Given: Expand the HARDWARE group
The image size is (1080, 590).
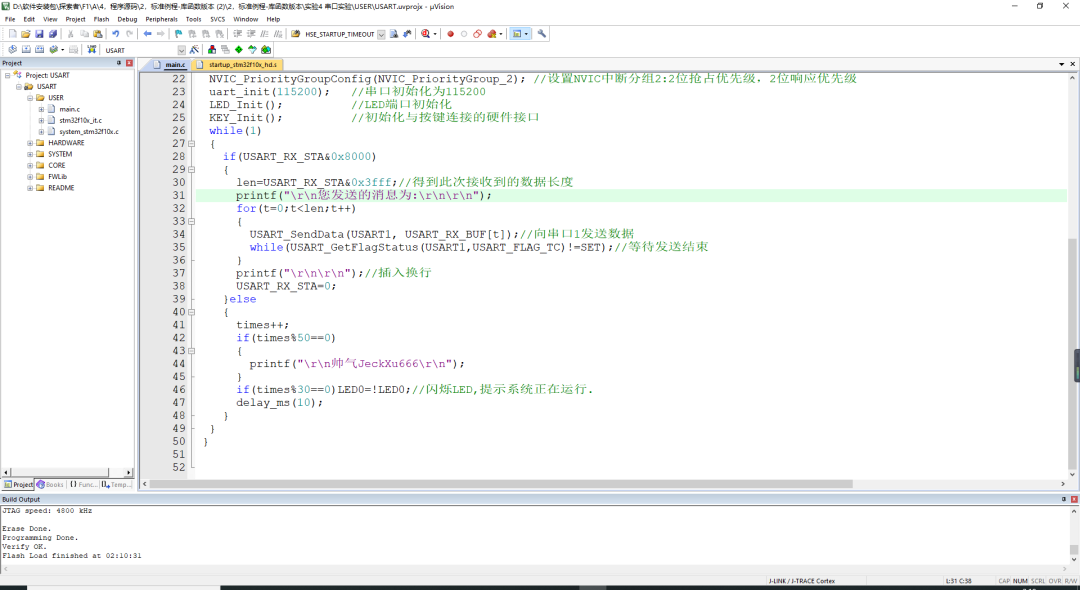Looking at the screenshot, I should [29, 142].
